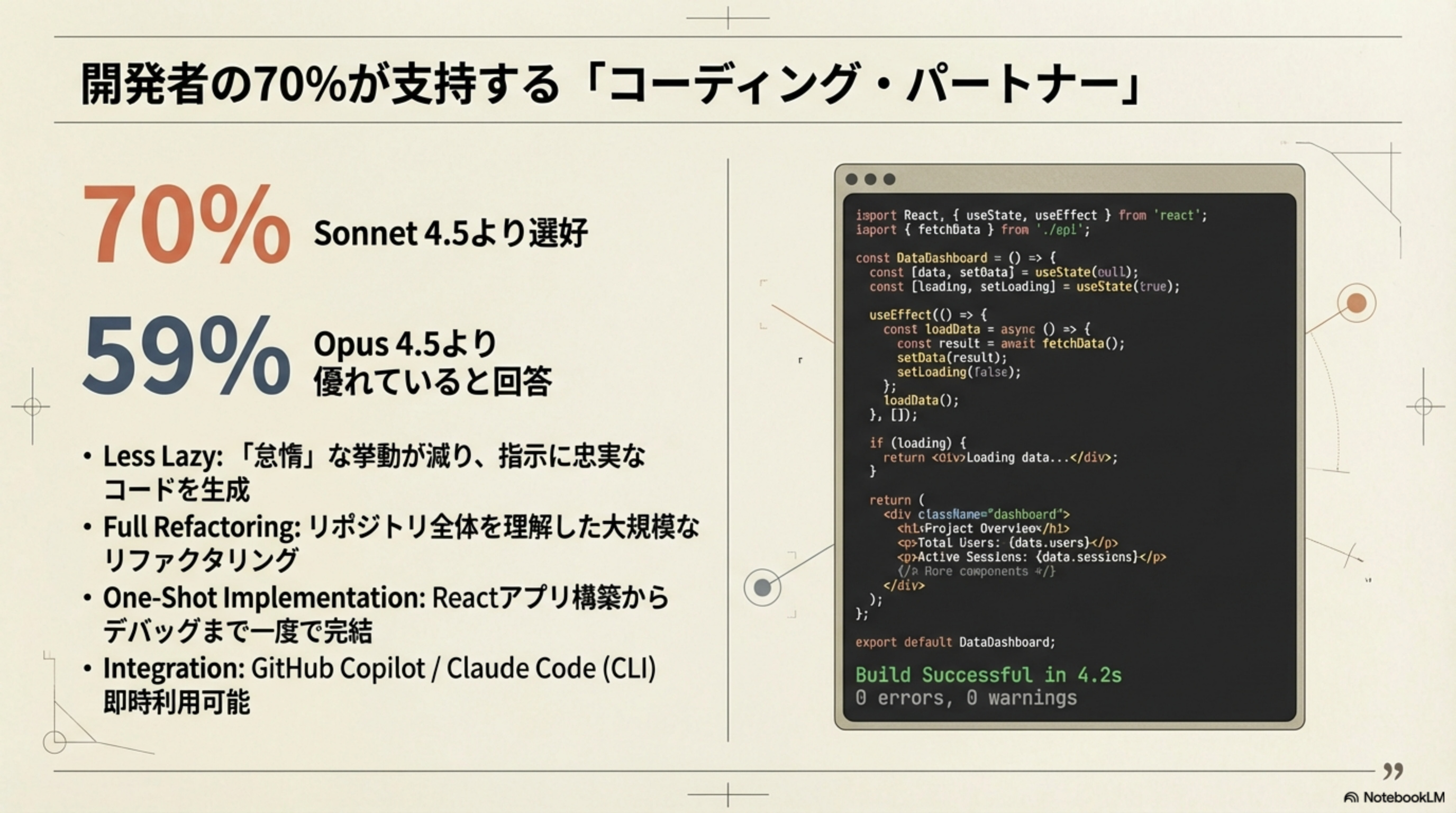
Task: Click the small circle at bottom-left corner
Action: coord(55,742)
